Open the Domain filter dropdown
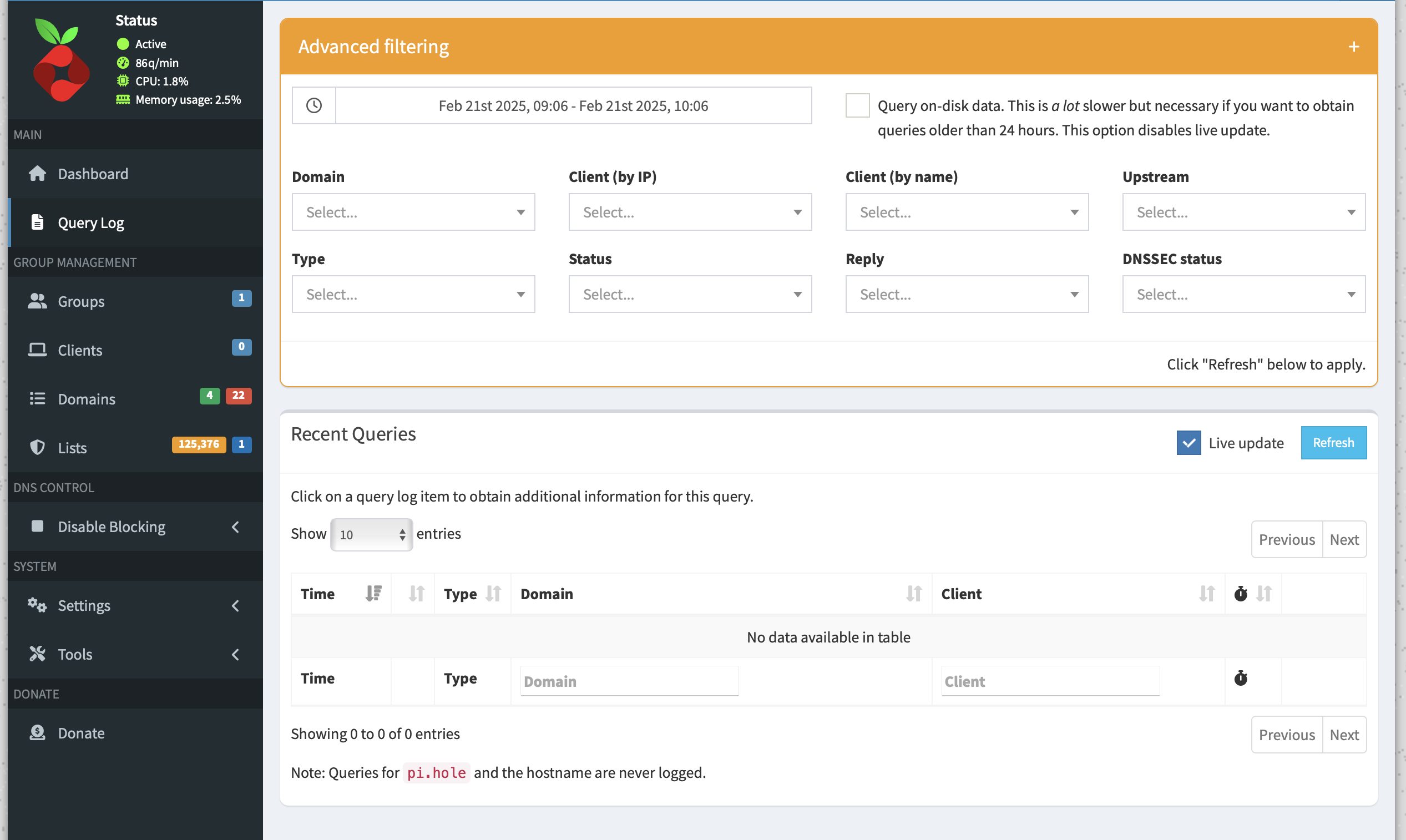 click(x=413, y=212)
